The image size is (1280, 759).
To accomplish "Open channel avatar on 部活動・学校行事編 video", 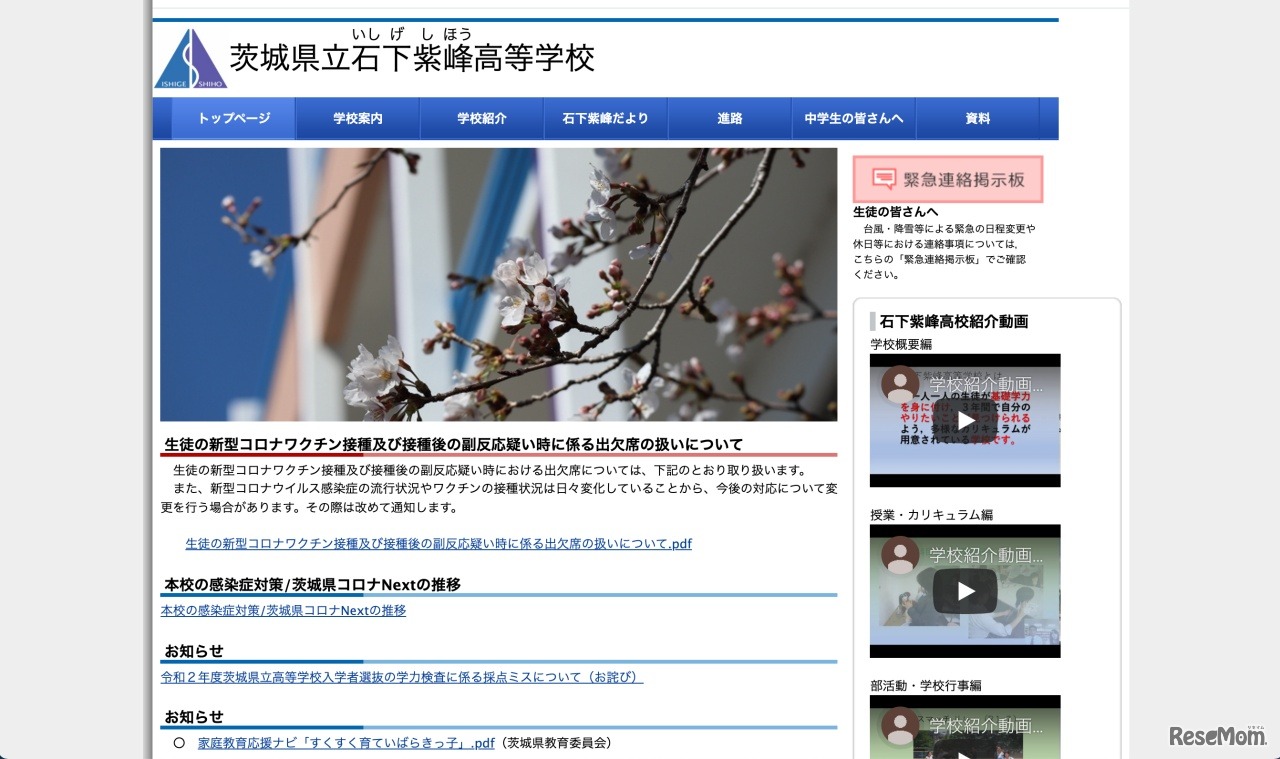I will tap(900, 726).
